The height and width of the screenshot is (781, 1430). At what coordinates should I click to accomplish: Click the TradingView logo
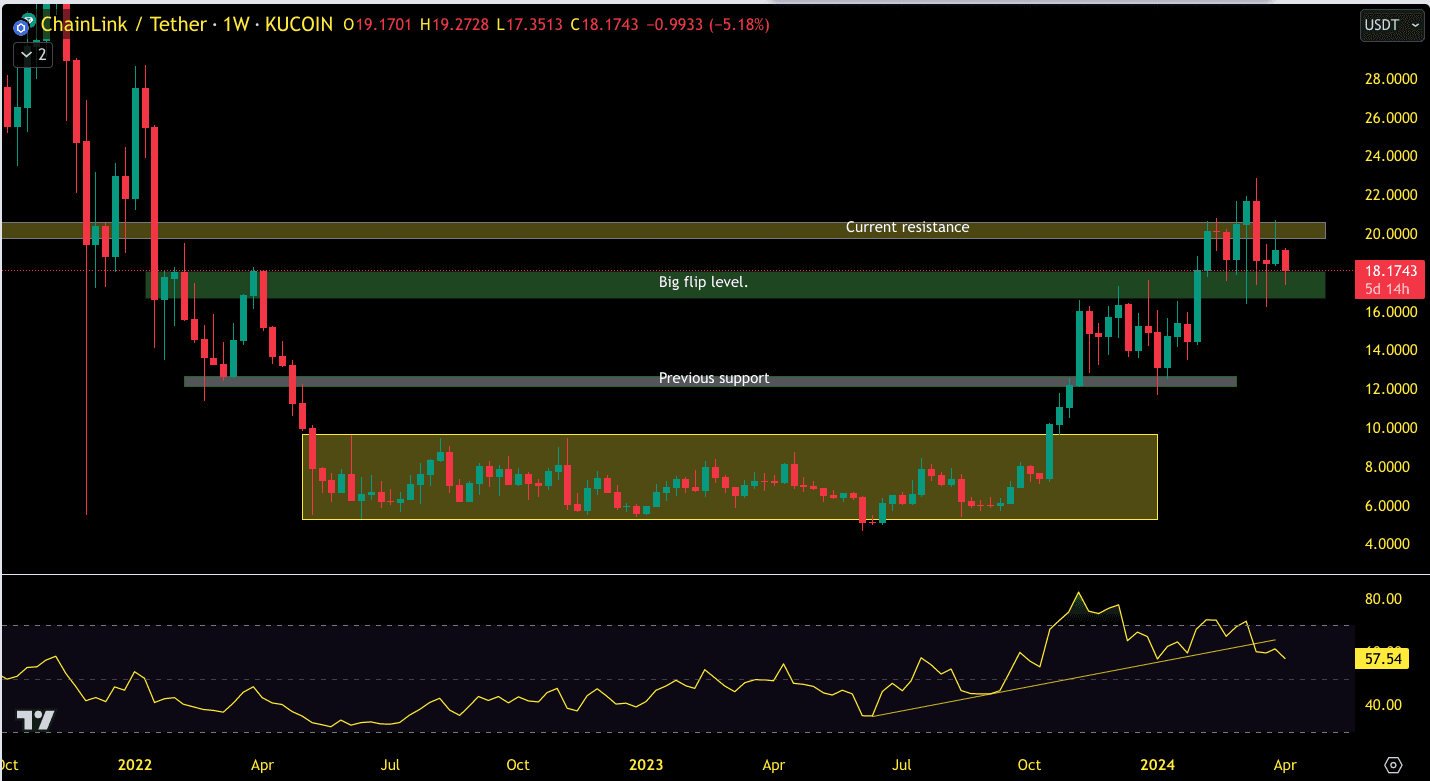(x=35, y=720)
